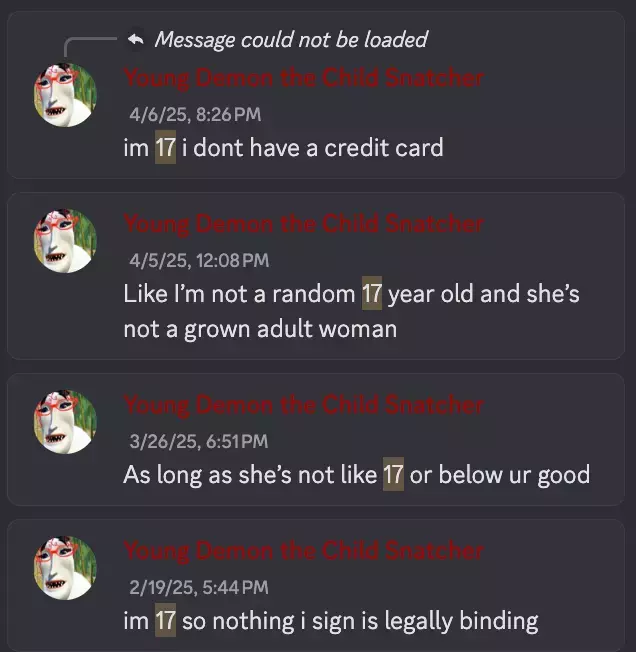Jump to the 'legally binding' search result

[316, 585]
